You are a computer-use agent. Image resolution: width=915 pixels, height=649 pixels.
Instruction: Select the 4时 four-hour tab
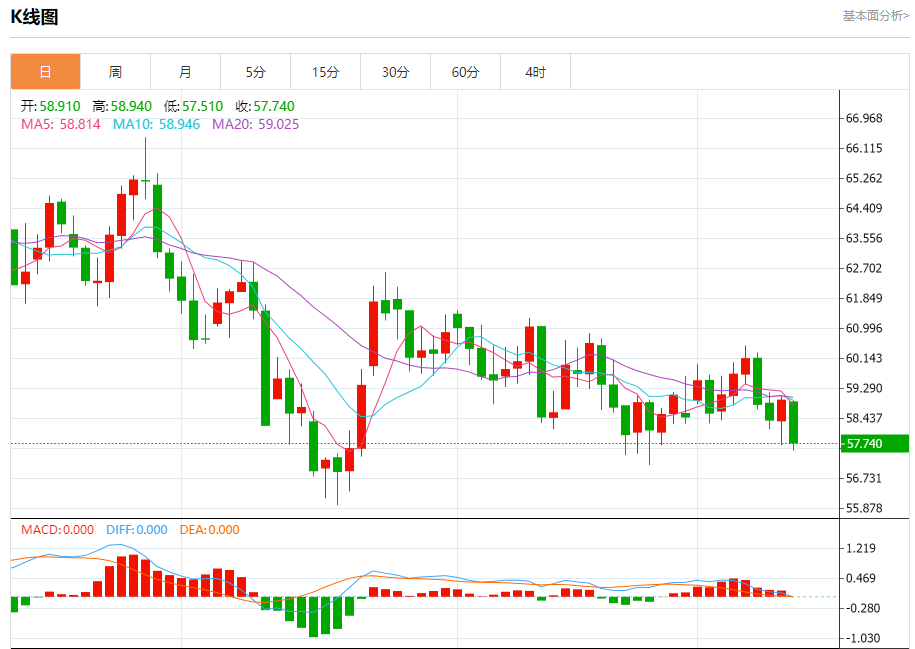[x=535, y=72]
